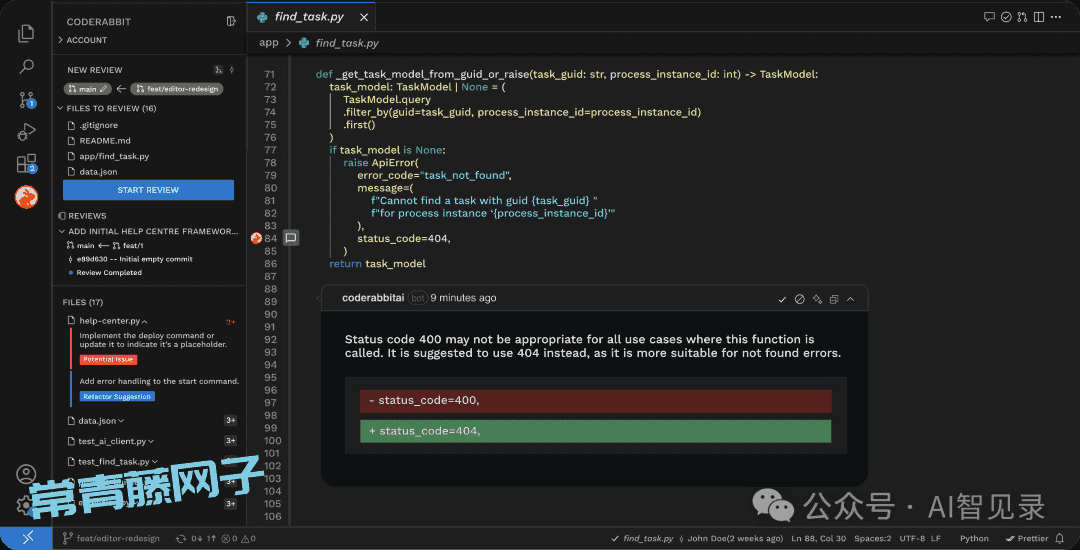Click the find_task.py breadcrumb segment
Screen dimensions: 1080x550
[x=347, y=43]
